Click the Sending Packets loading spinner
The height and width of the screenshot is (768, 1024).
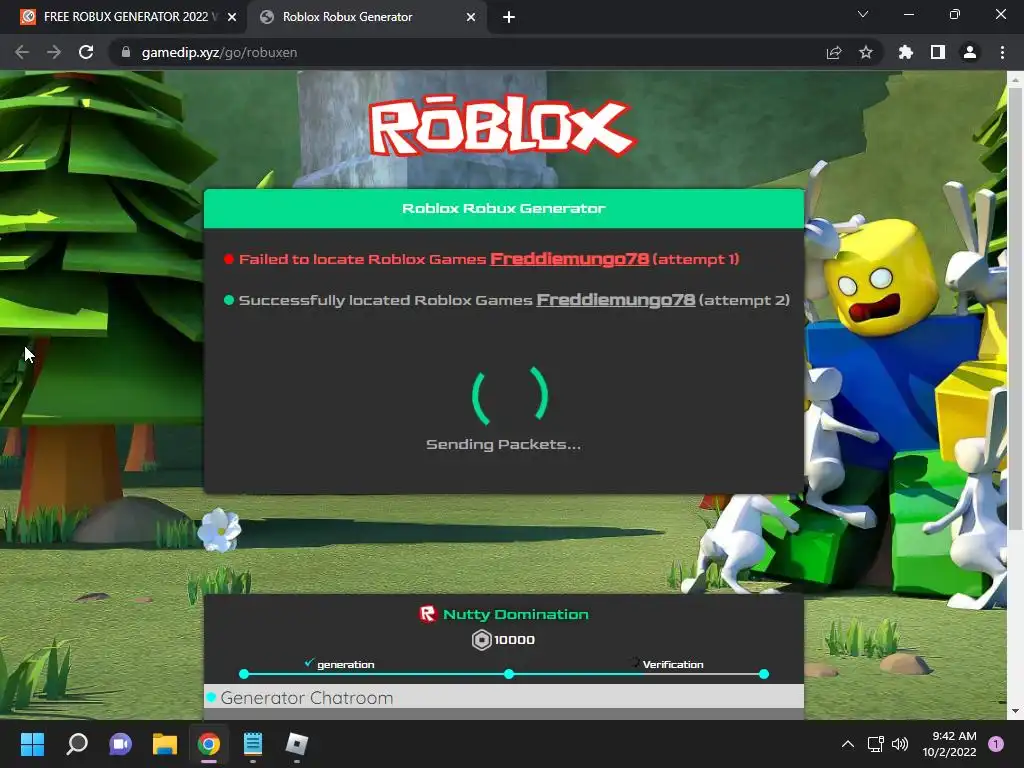510,395
